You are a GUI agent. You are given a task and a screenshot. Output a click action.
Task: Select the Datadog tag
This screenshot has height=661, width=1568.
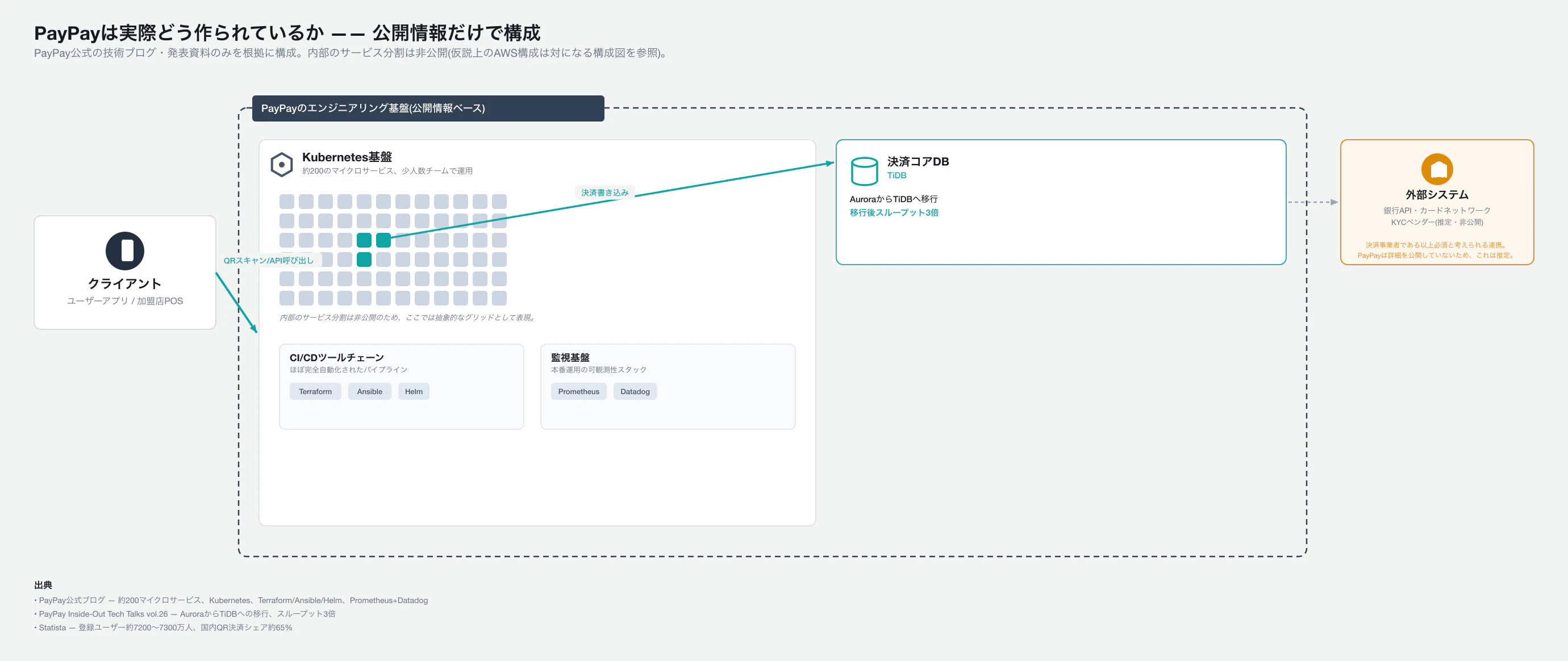click(635, 391)
